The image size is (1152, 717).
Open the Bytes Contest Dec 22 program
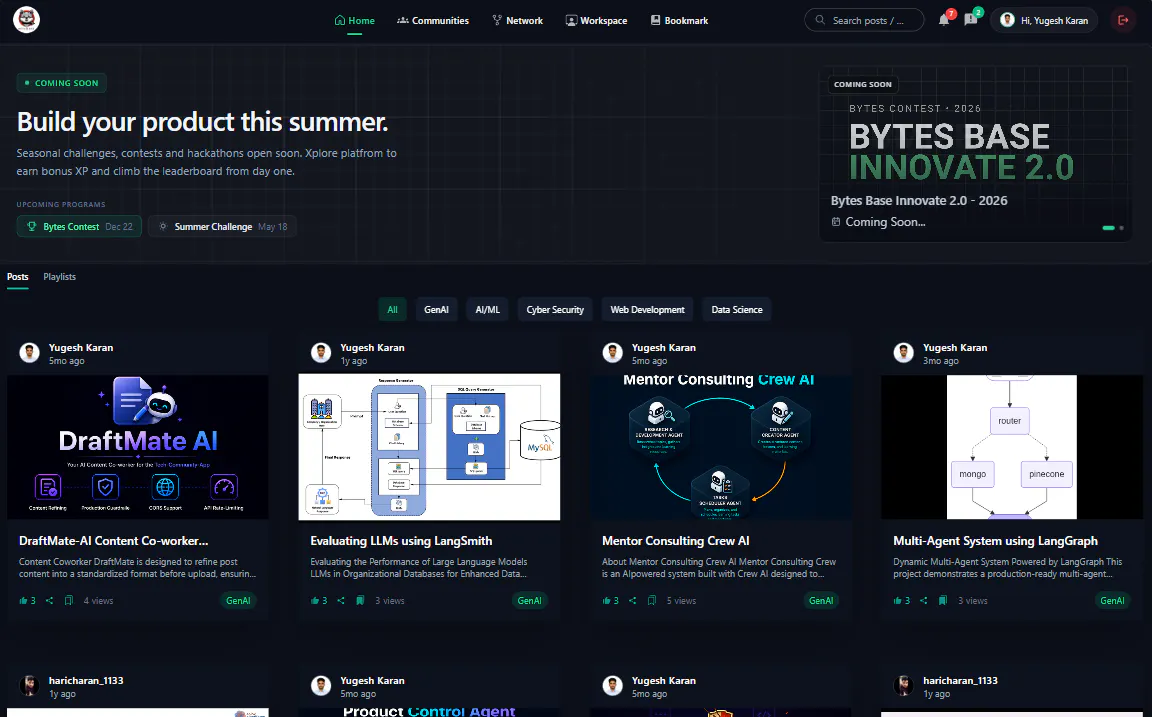coord(79,226)
